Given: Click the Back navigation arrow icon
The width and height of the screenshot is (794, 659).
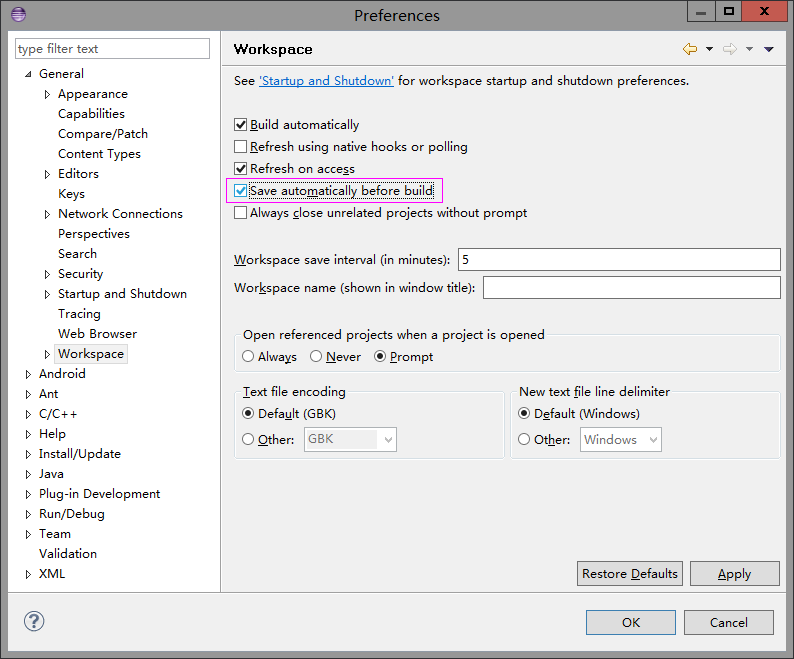Looking at the screenshot, I should pyautogui.click(x=690, y=49).
